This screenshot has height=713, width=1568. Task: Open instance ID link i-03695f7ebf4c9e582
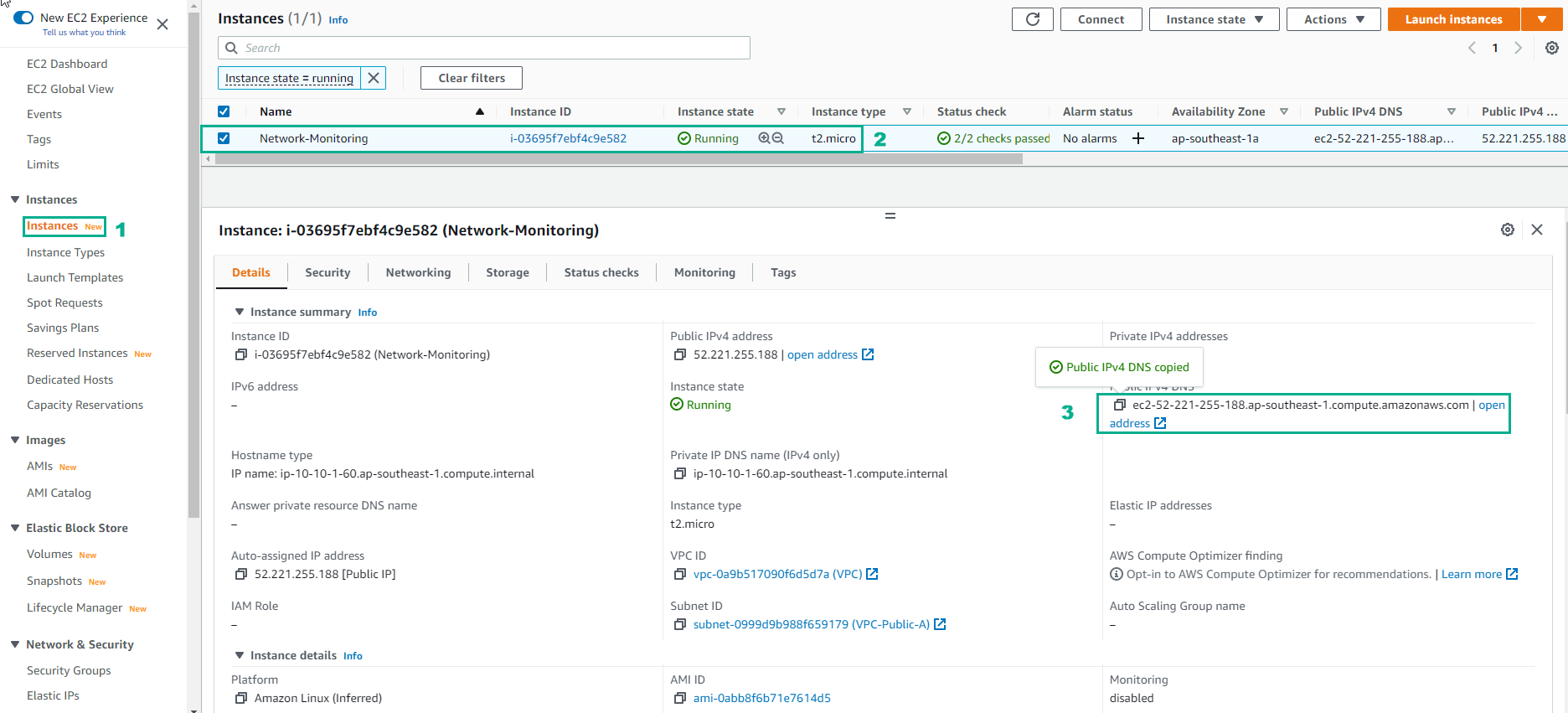(x=568, y=138)
